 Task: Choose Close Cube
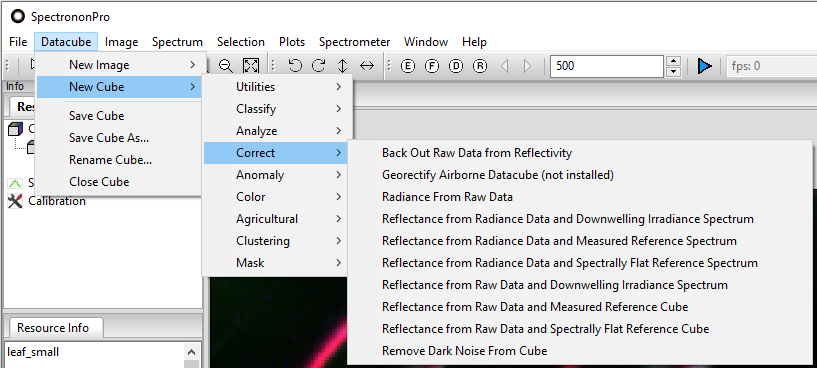tap(118, 181)
